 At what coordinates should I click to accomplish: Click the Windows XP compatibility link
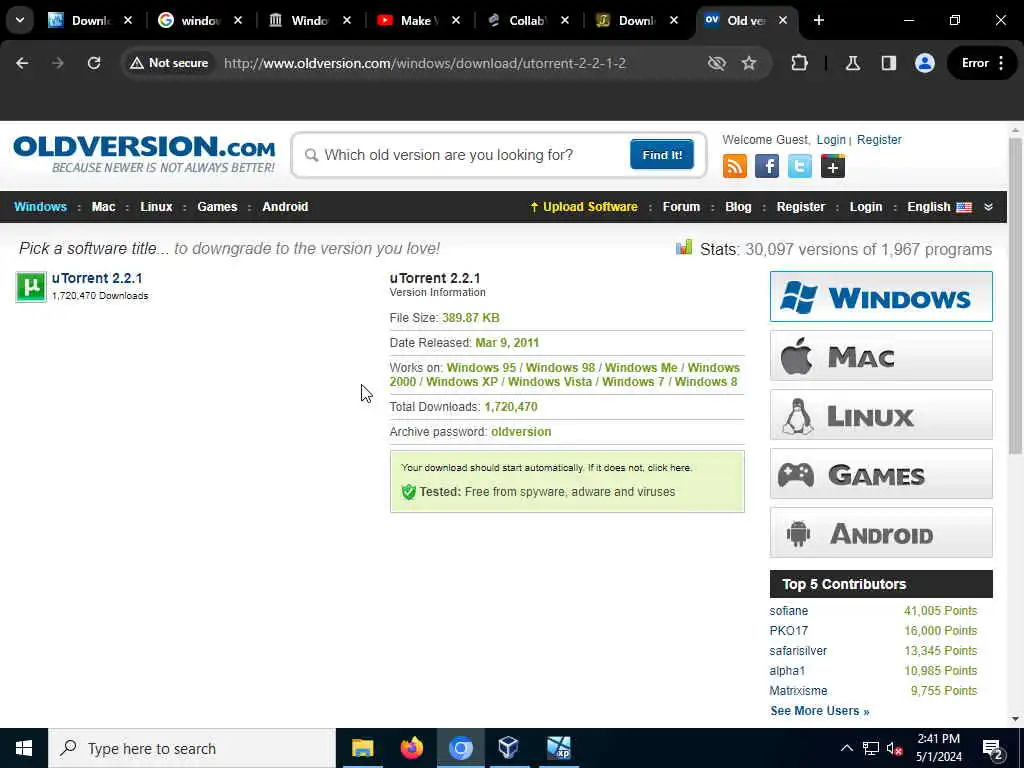click(x=462, y=382)
